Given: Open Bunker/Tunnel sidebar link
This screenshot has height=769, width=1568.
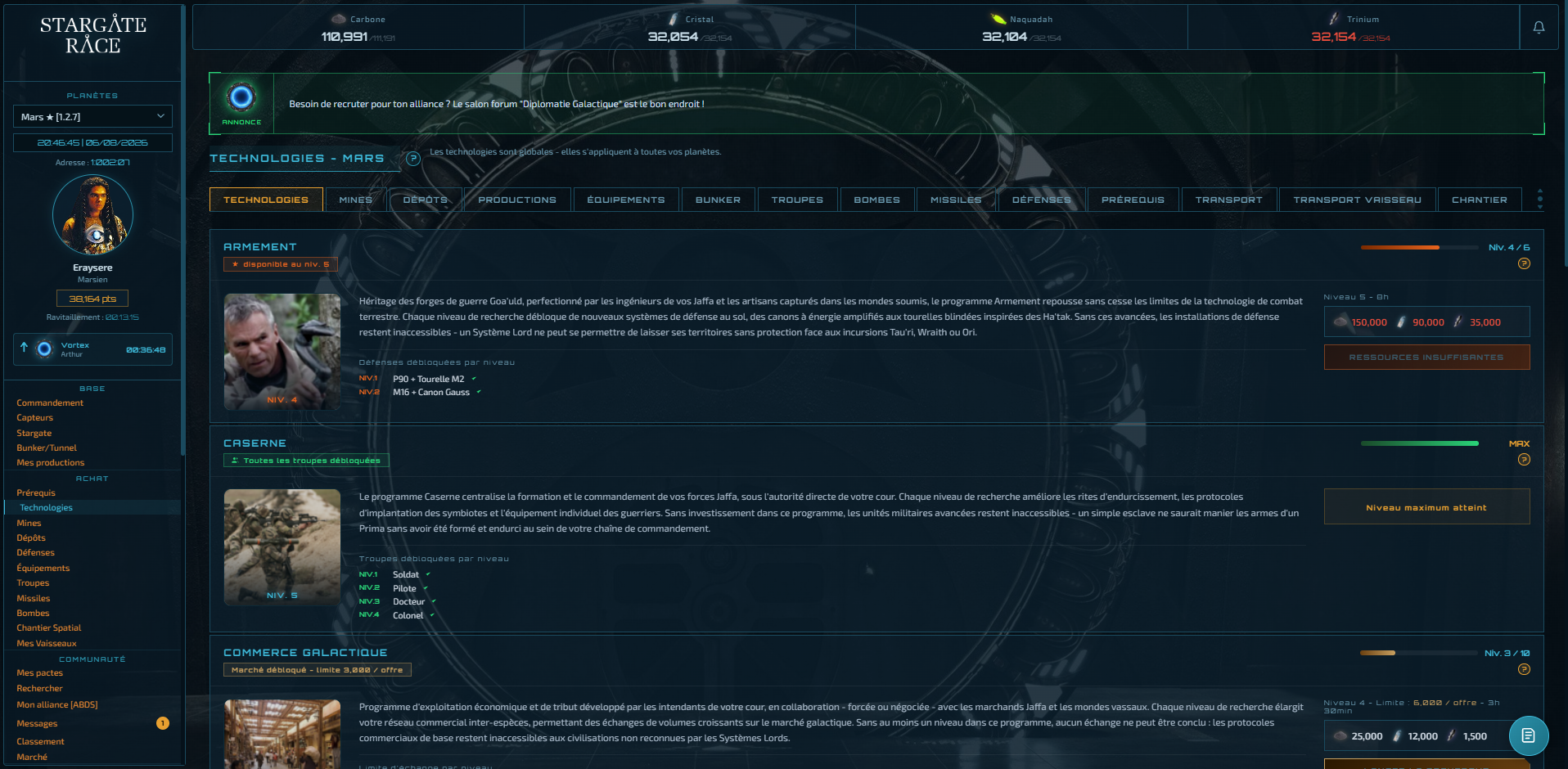Looking at the screenshot, I should (47, 447).
